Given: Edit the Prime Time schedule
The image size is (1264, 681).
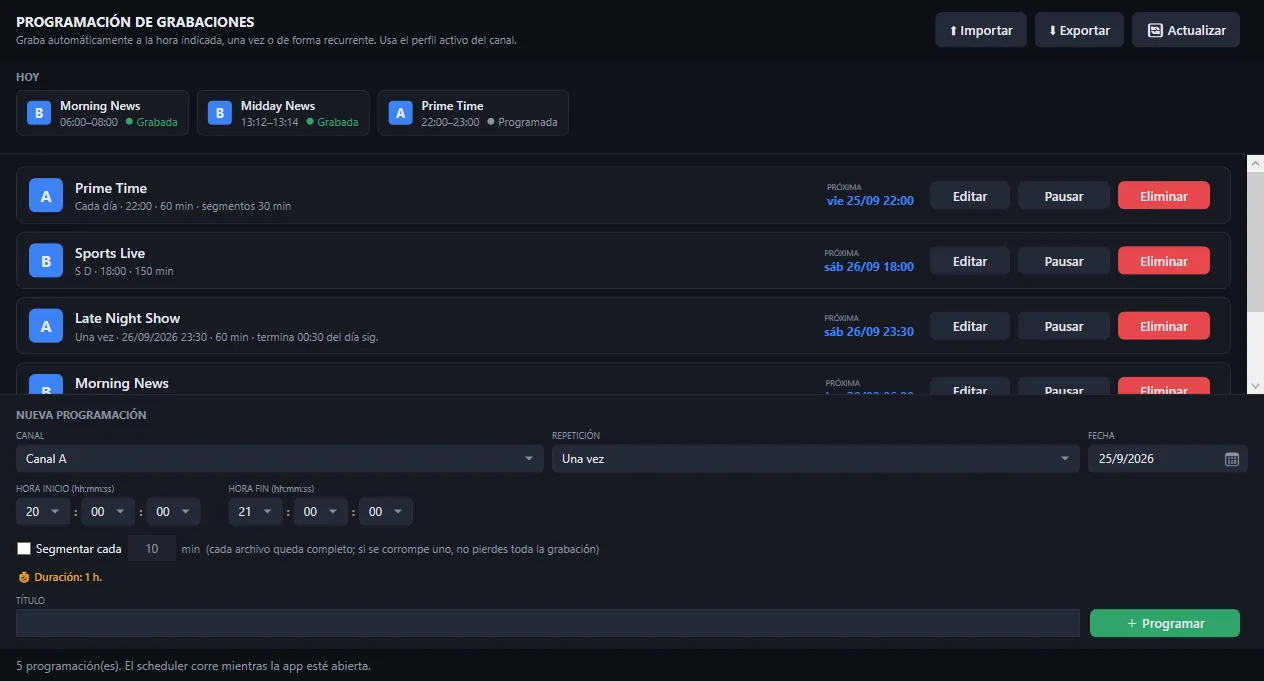Looking at the screenshot, I should tap(970, 196).
